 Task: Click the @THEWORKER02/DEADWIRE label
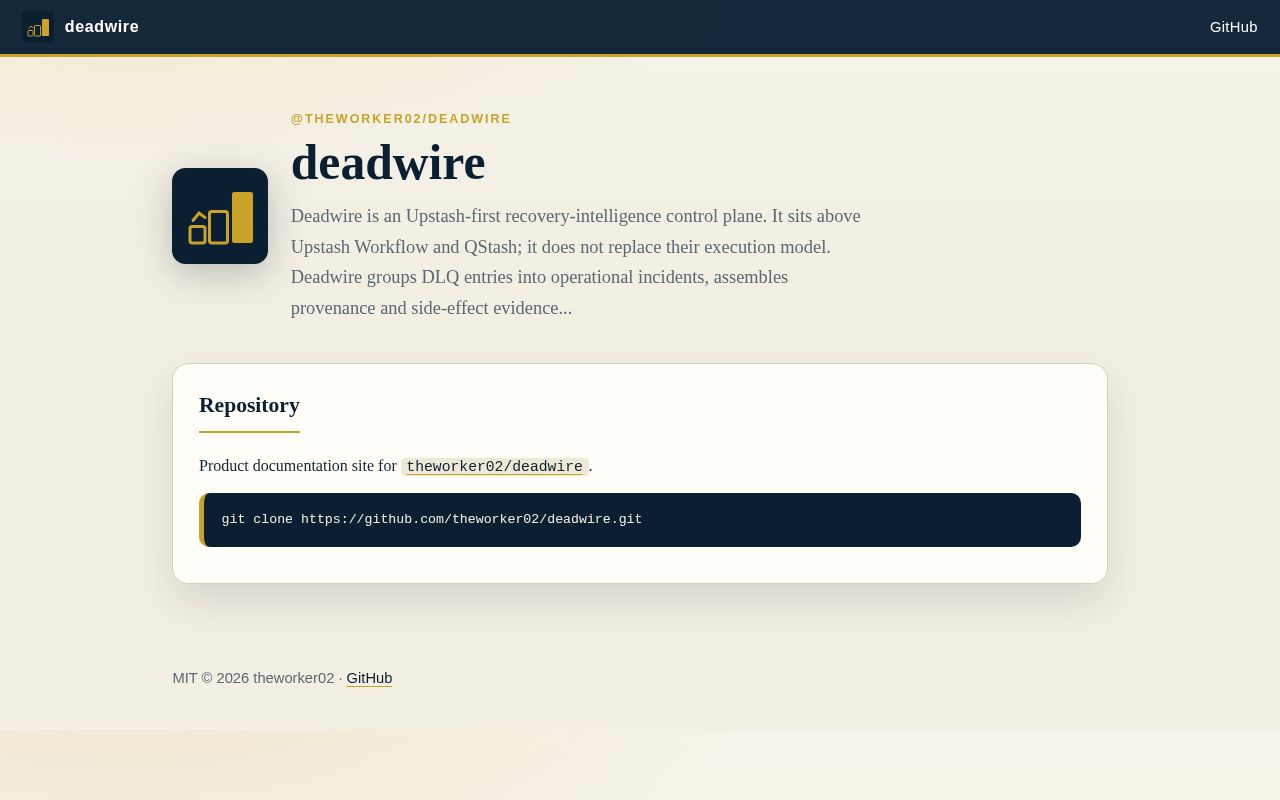tap(401, 119)
